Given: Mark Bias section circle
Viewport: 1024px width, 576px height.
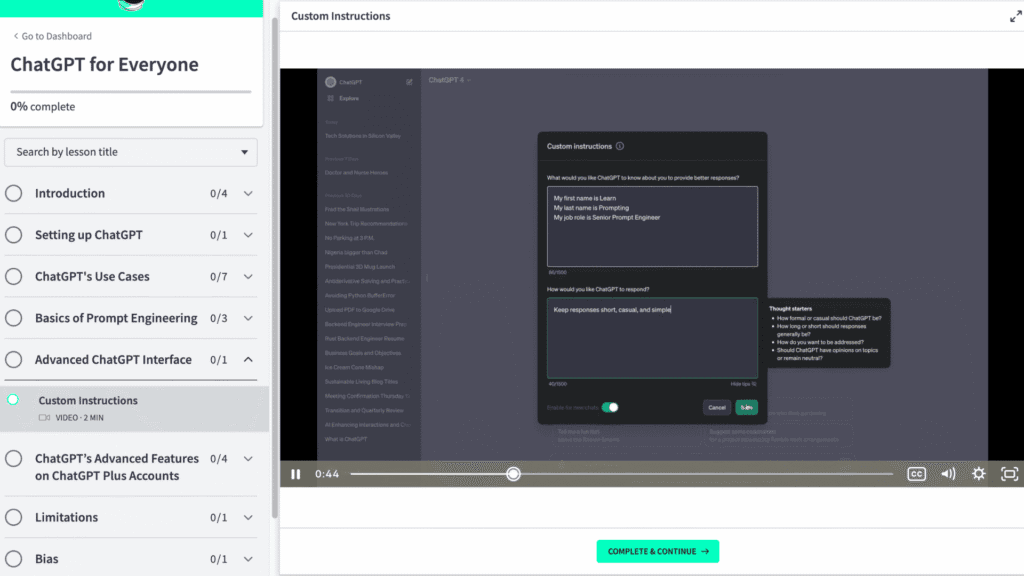Looking at the screenshot, I should [14, 559].
